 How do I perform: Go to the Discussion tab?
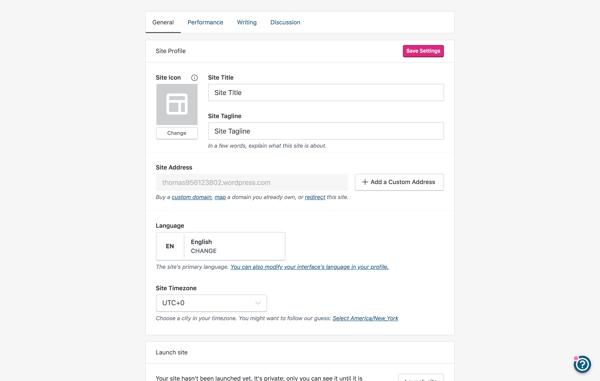285,22
